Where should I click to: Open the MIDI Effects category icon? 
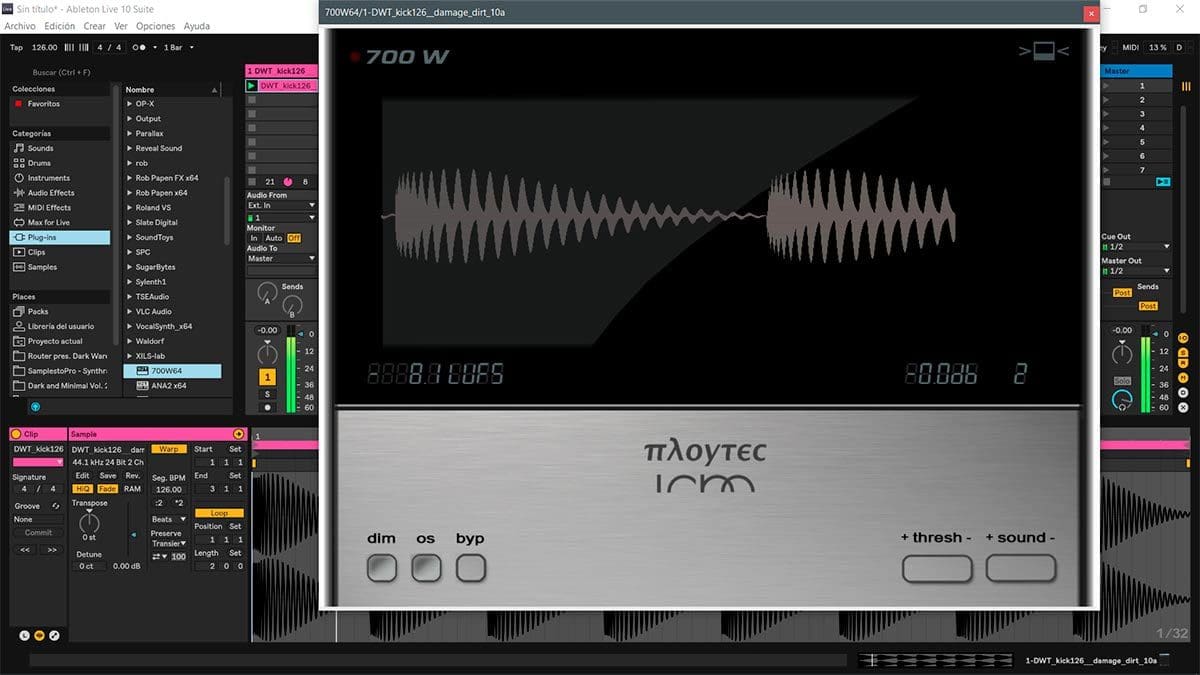pyautogui.click(x=18, y=208)
